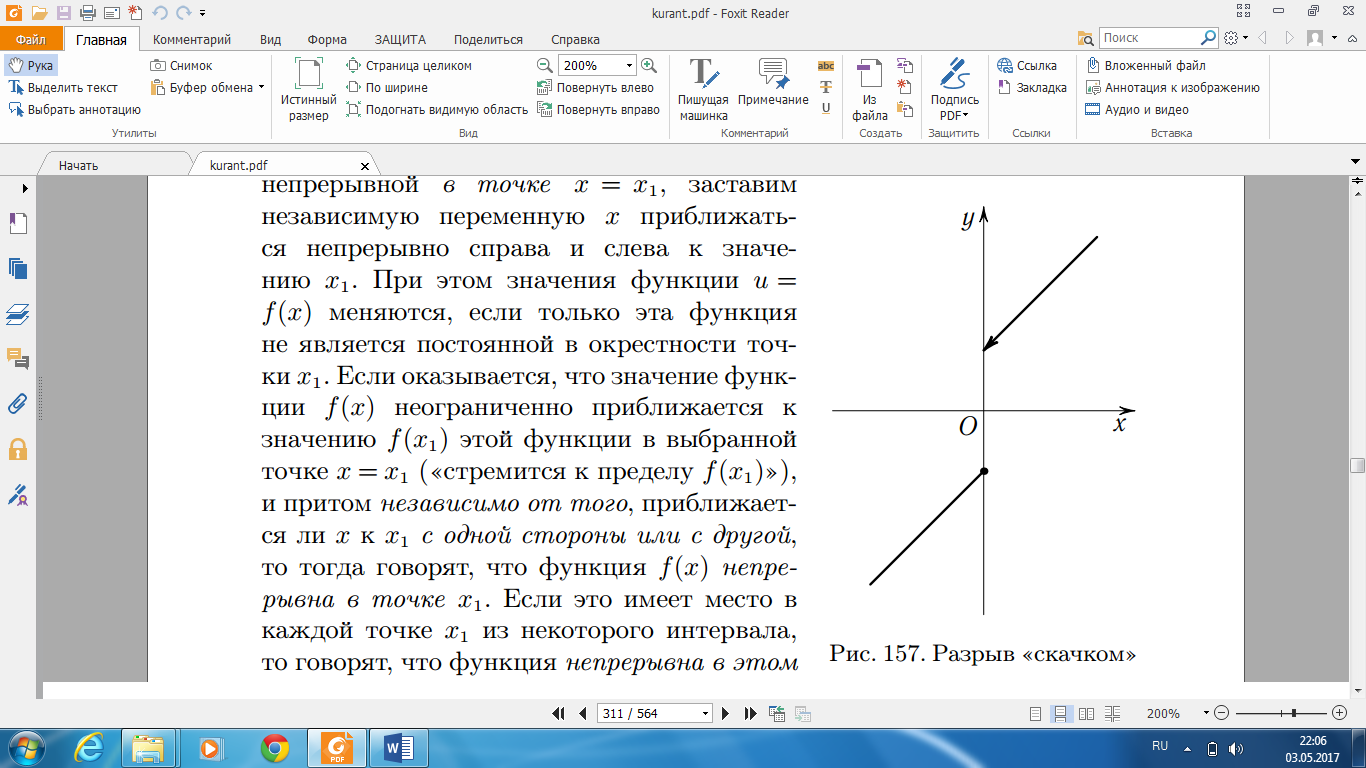
Task: Open the Справка ribbon tab
Action: [x=575, y=40]
